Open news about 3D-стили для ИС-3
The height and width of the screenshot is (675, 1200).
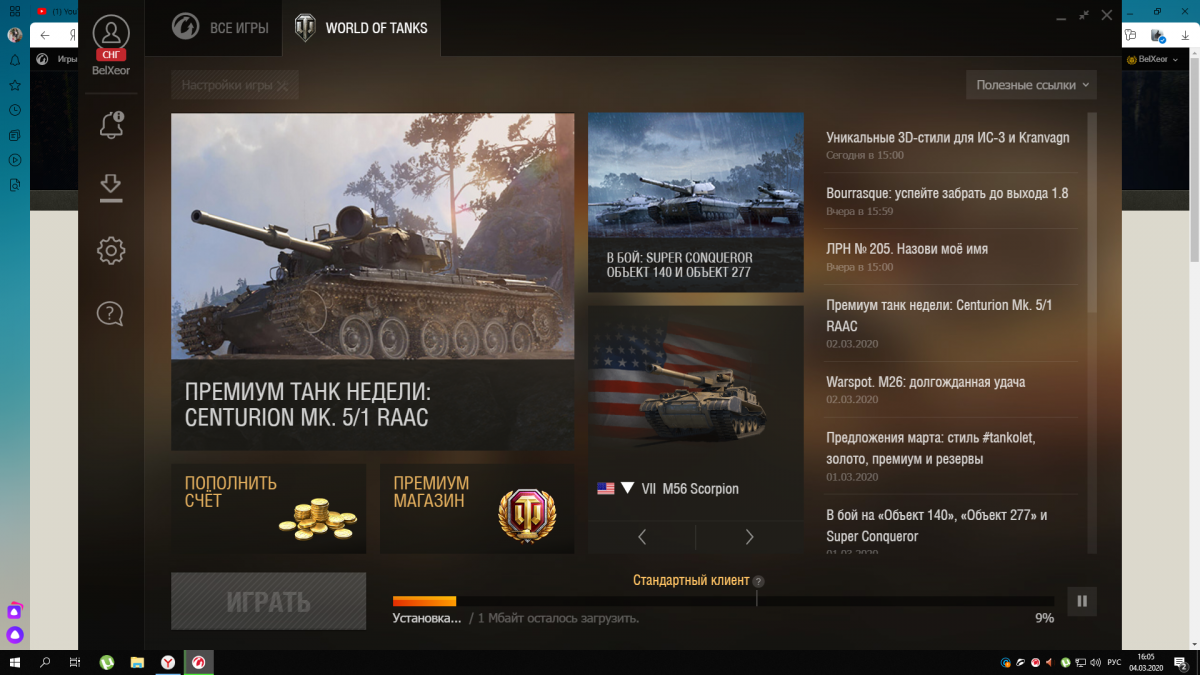948,138
